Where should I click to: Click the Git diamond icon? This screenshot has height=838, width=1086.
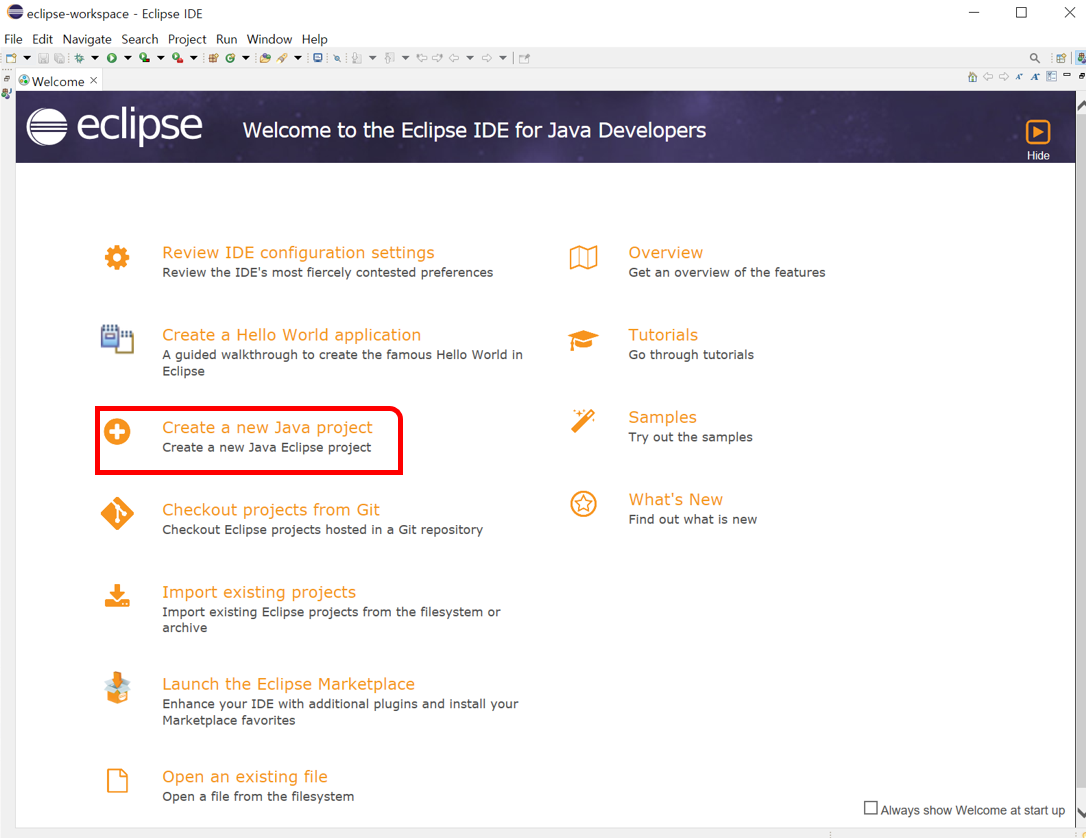[117, 513]
